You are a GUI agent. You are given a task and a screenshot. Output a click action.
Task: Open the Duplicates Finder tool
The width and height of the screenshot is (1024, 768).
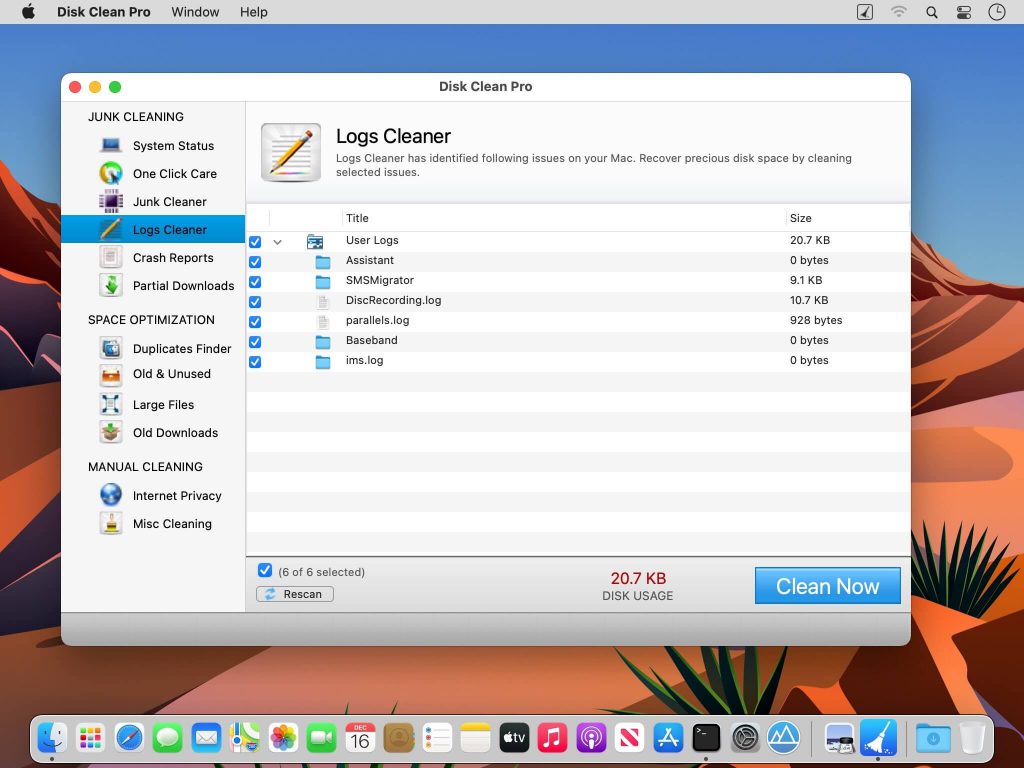(x=181, y=348)
